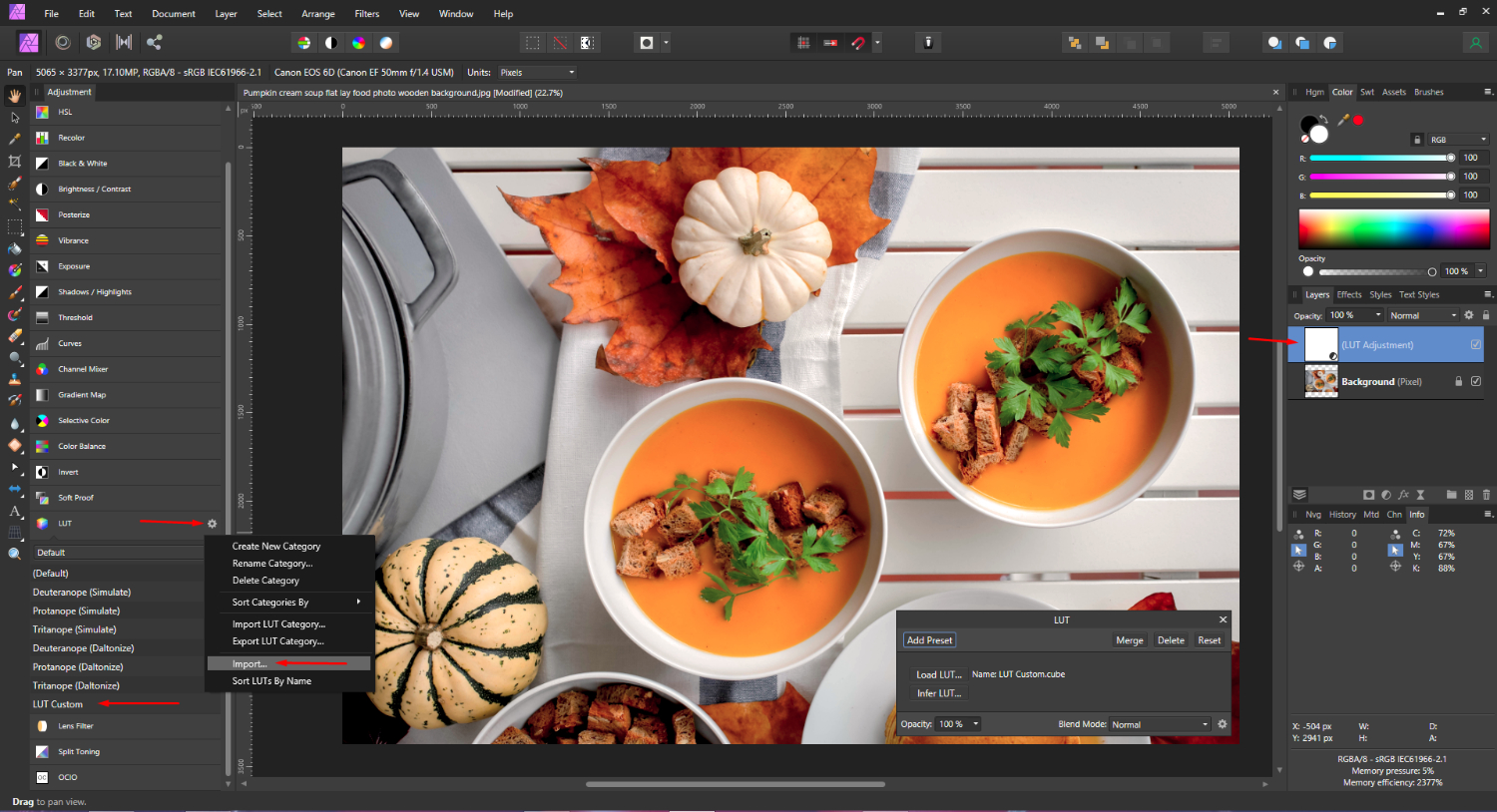The height and width of the screenshot is (812, 1497).
Task: Switch to the Effects tab
Action: point(1349,294)
